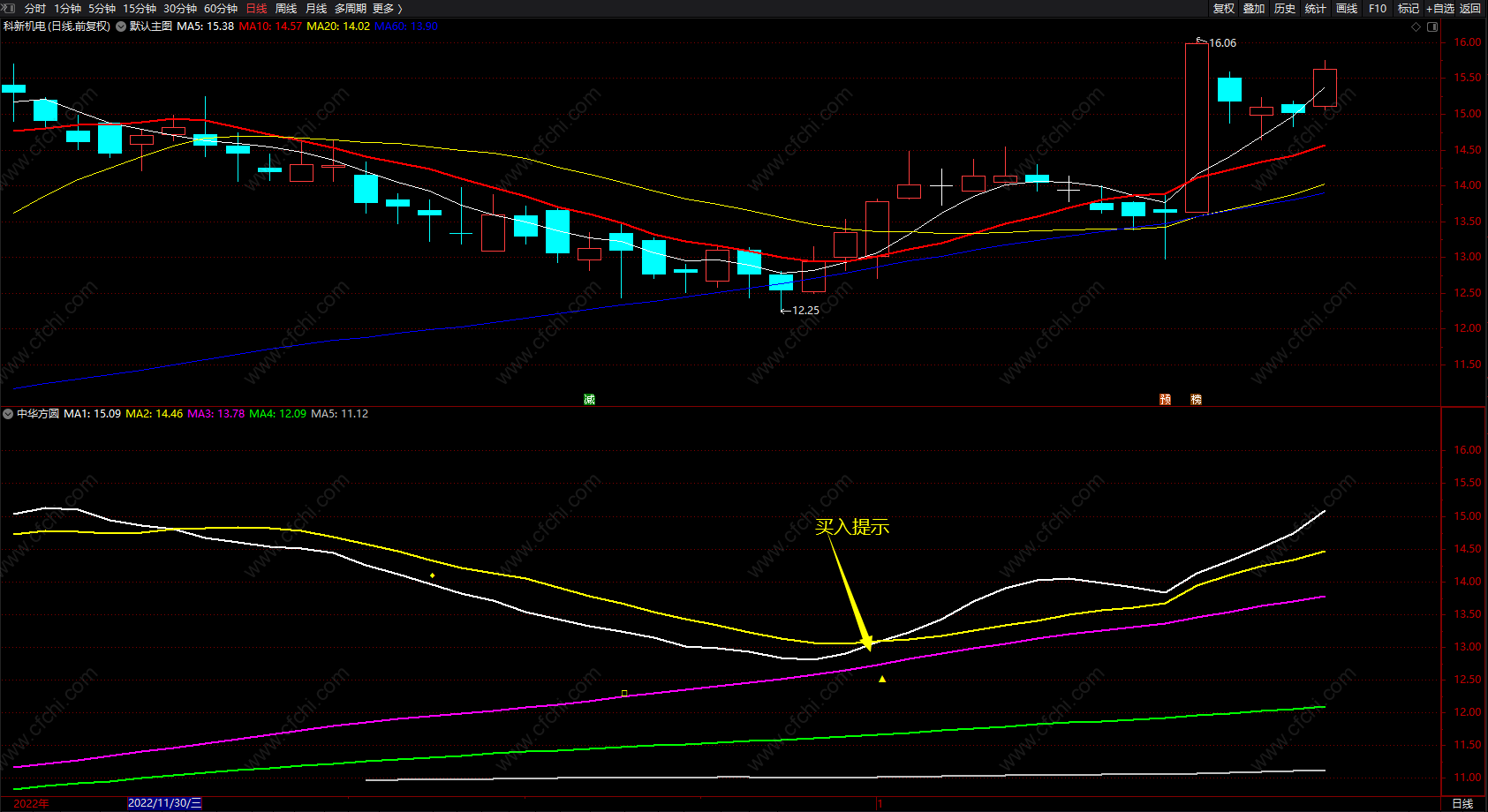The image size is (1488, 812).
Task: Click the MA60: 13.90 indicator value
Action: click(x=406, y=26)
